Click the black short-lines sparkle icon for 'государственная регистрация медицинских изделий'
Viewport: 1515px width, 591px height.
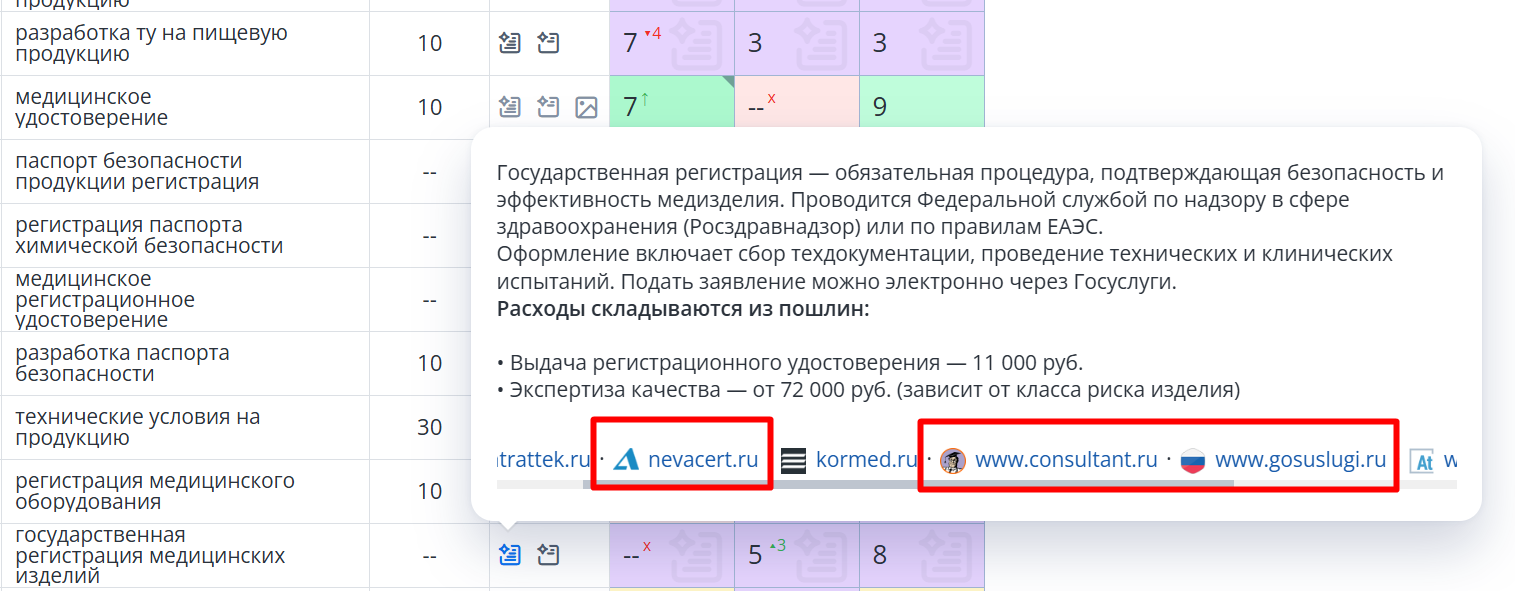[548, 554]
